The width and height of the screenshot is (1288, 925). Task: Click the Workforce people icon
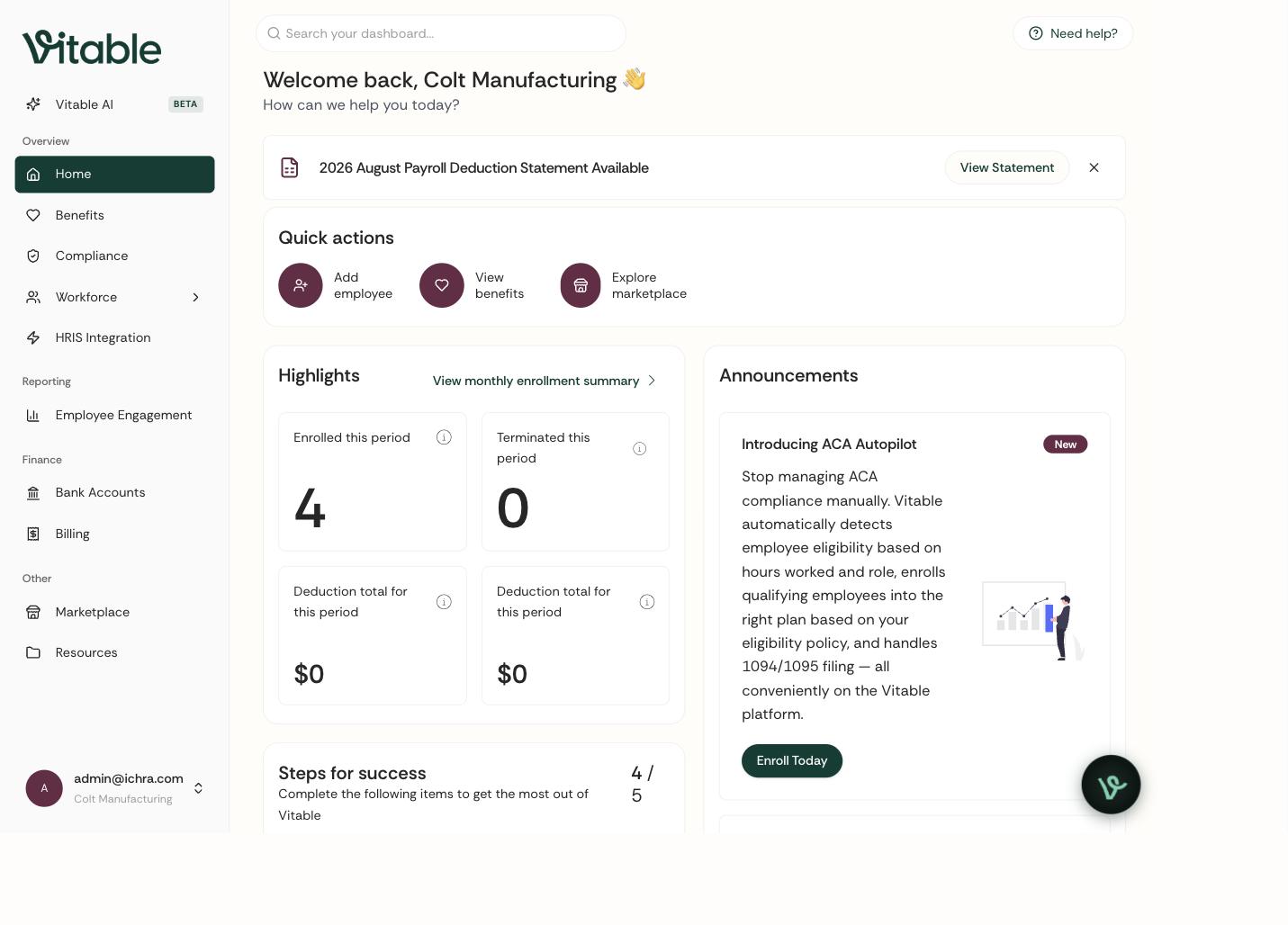33,297
